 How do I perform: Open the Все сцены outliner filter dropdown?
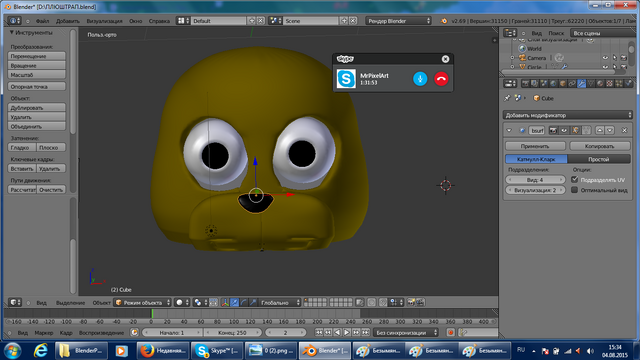click(604, 33)
